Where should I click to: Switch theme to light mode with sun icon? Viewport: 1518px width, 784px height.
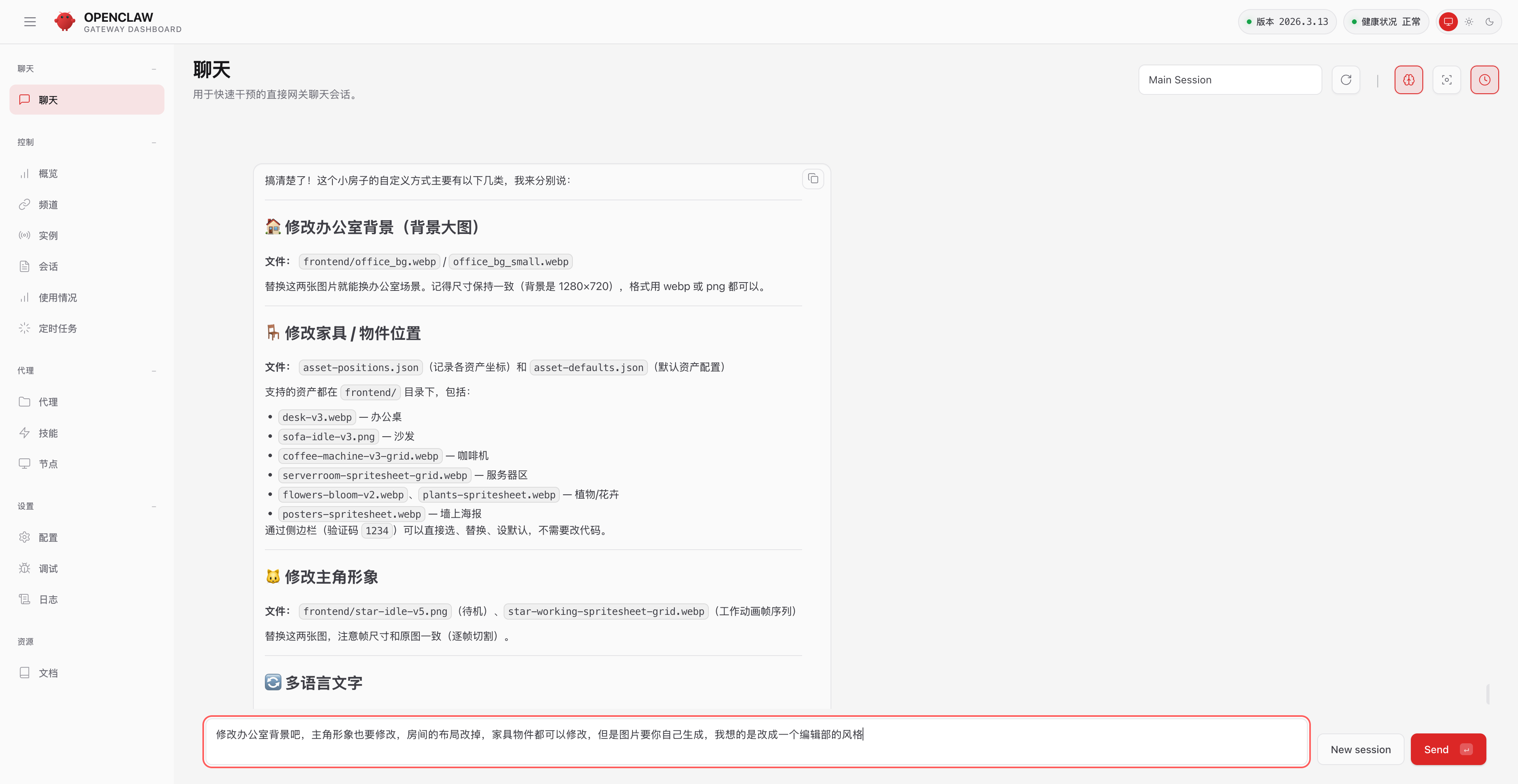point(1469,22)
